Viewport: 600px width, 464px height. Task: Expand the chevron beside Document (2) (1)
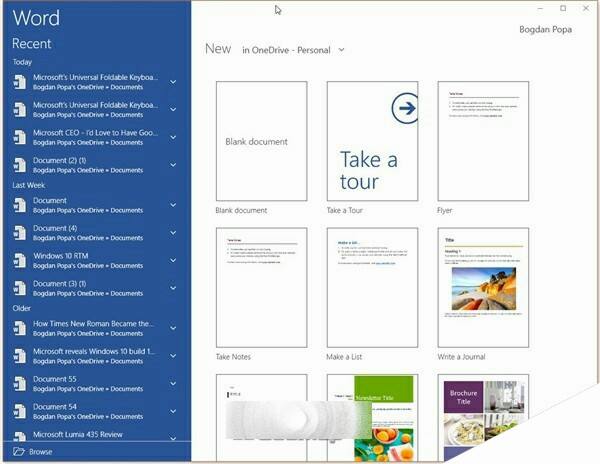(x=173, y=165)
